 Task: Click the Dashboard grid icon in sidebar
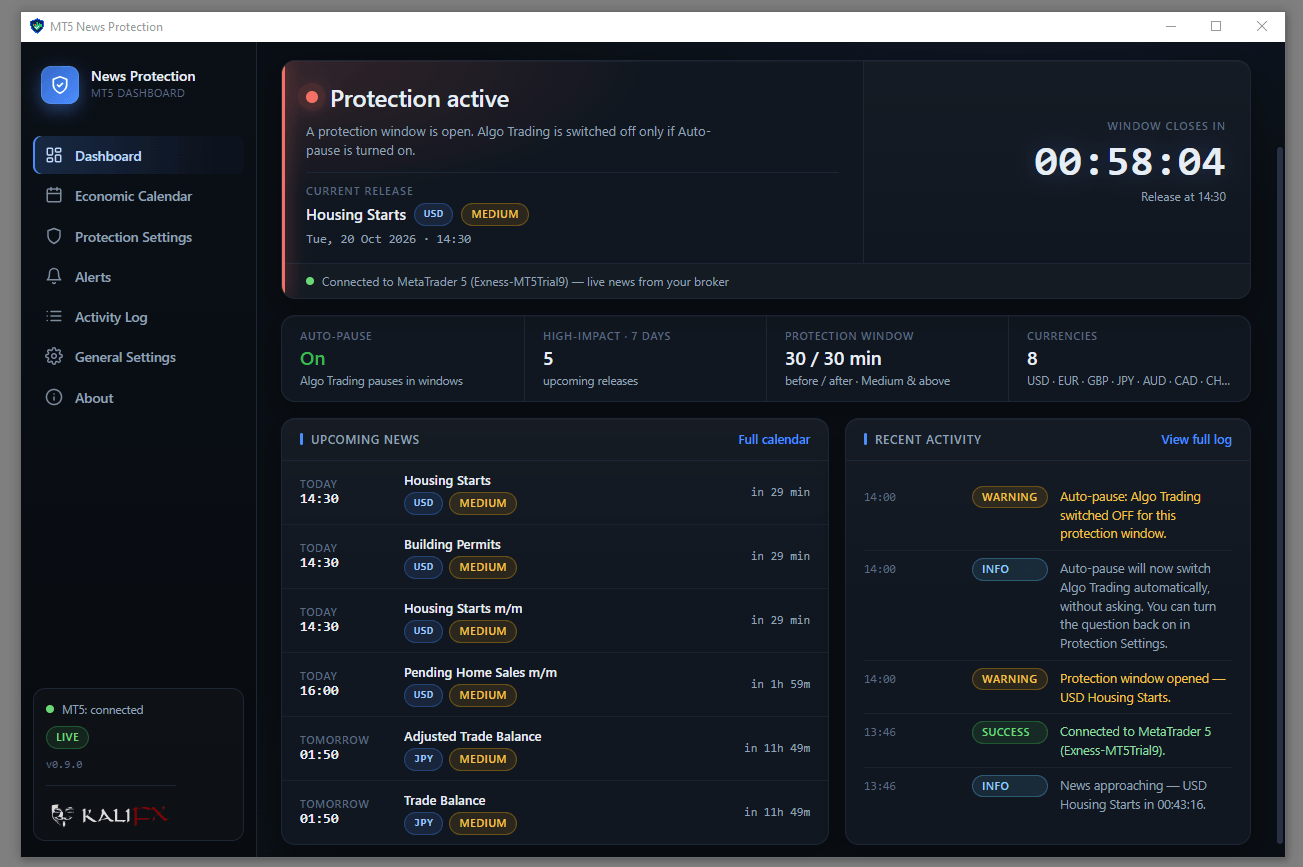54,156
